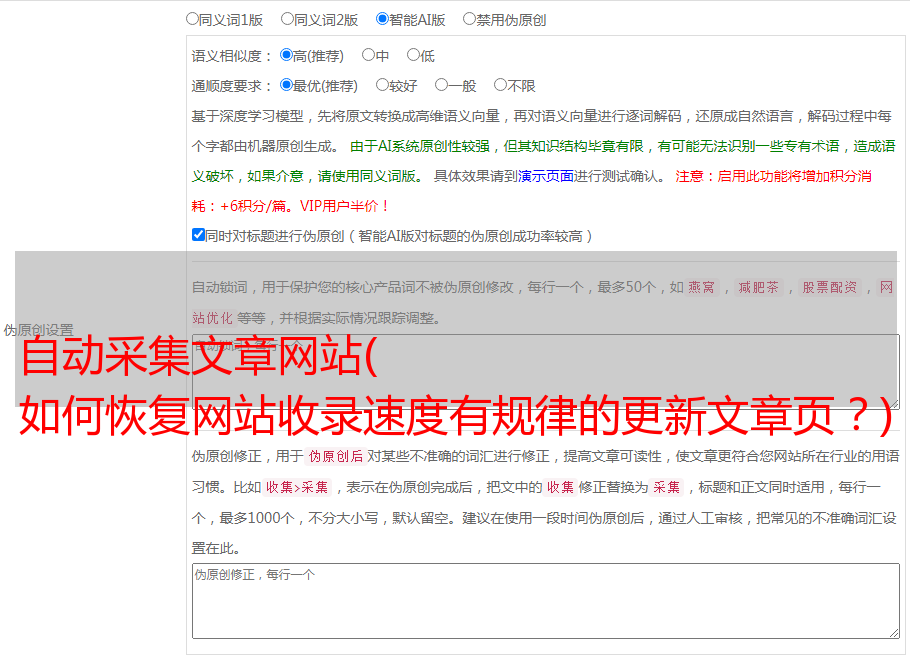Click the 伪原创修正 textarea
The height and width of the screenshot is (658, 911).
(x=546, y=601)
